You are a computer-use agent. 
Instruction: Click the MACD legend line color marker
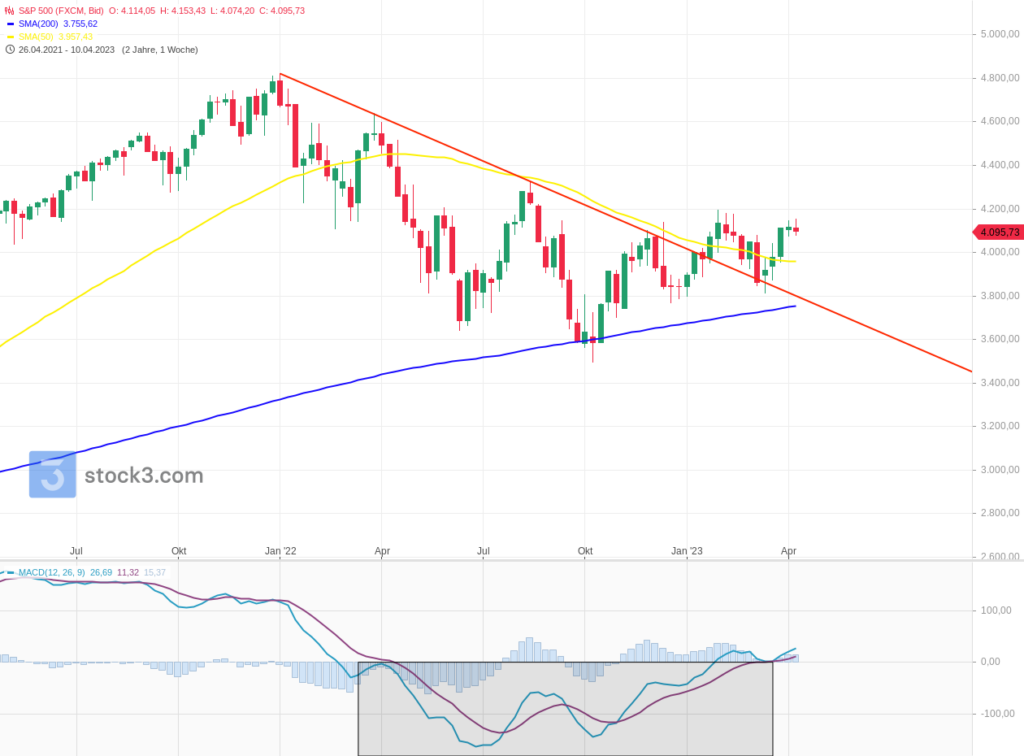[x=9, y=573]
